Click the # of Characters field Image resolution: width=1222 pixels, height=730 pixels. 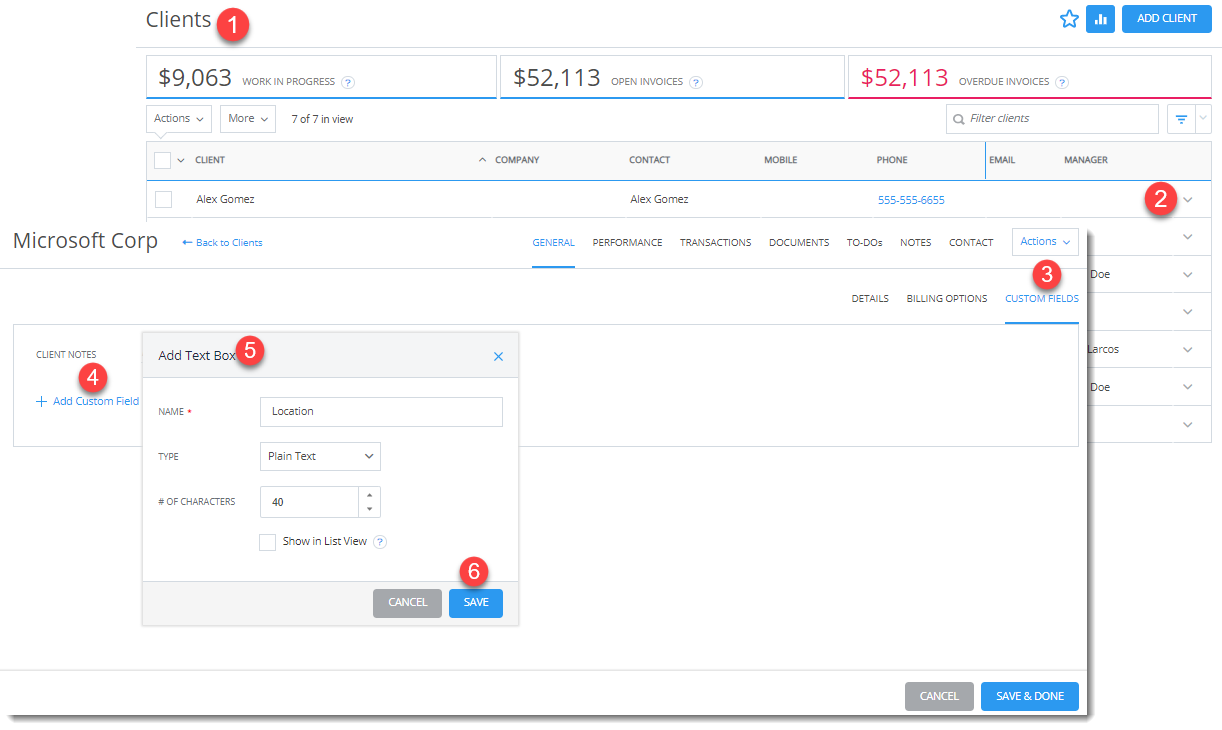coord(309,502)
